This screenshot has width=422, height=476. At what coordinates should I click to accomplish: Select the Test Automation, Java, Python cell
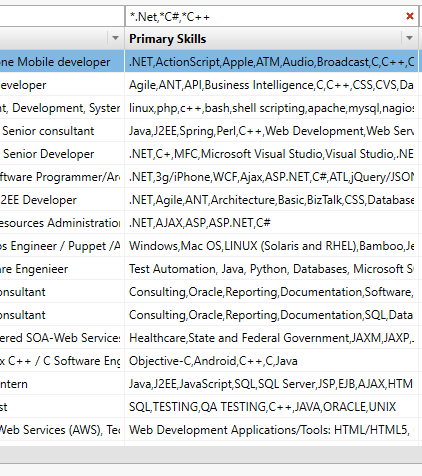271,269
